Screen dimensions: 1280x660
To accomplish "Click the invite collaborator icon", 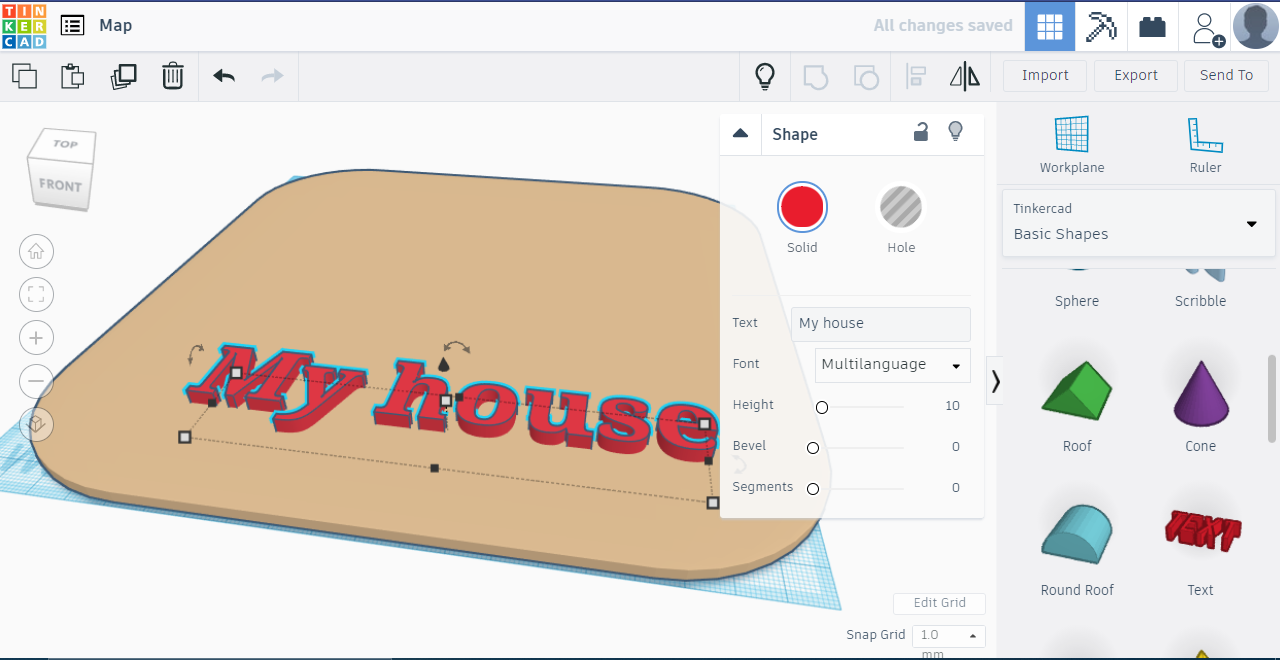I will click(1206, 28).
